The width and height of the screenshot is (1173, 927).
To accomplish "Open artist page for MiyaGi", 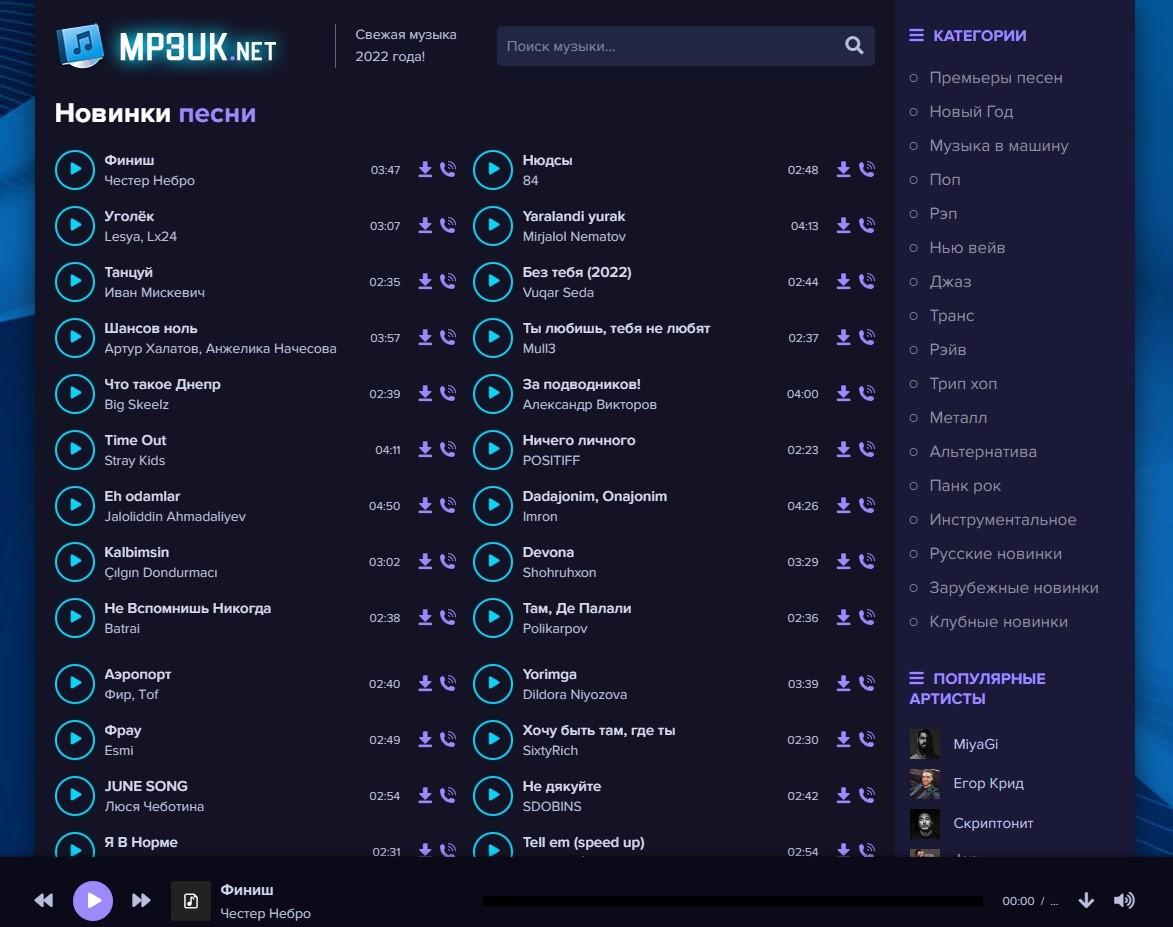I will tap(975, 744).
